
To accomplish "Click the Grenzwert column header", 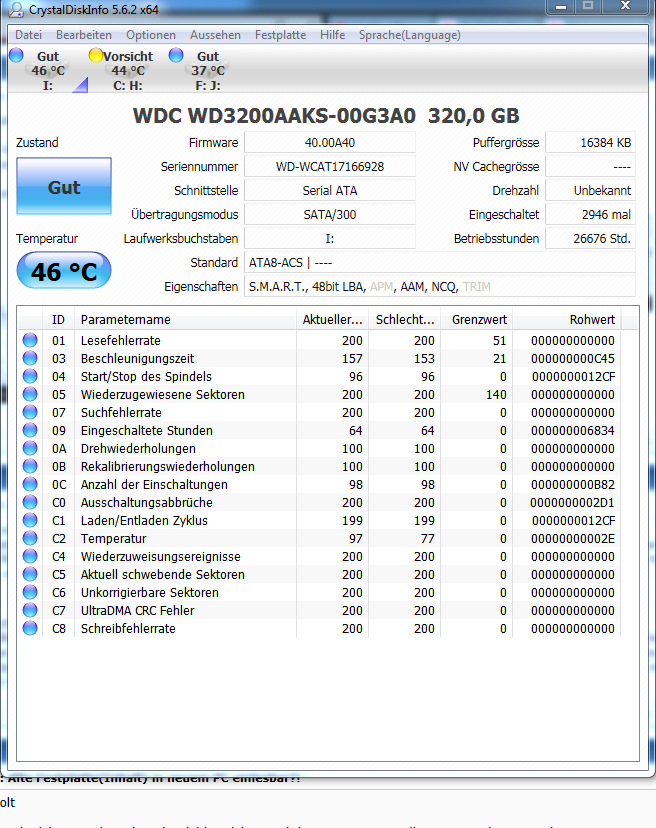I will pos(477,319).
